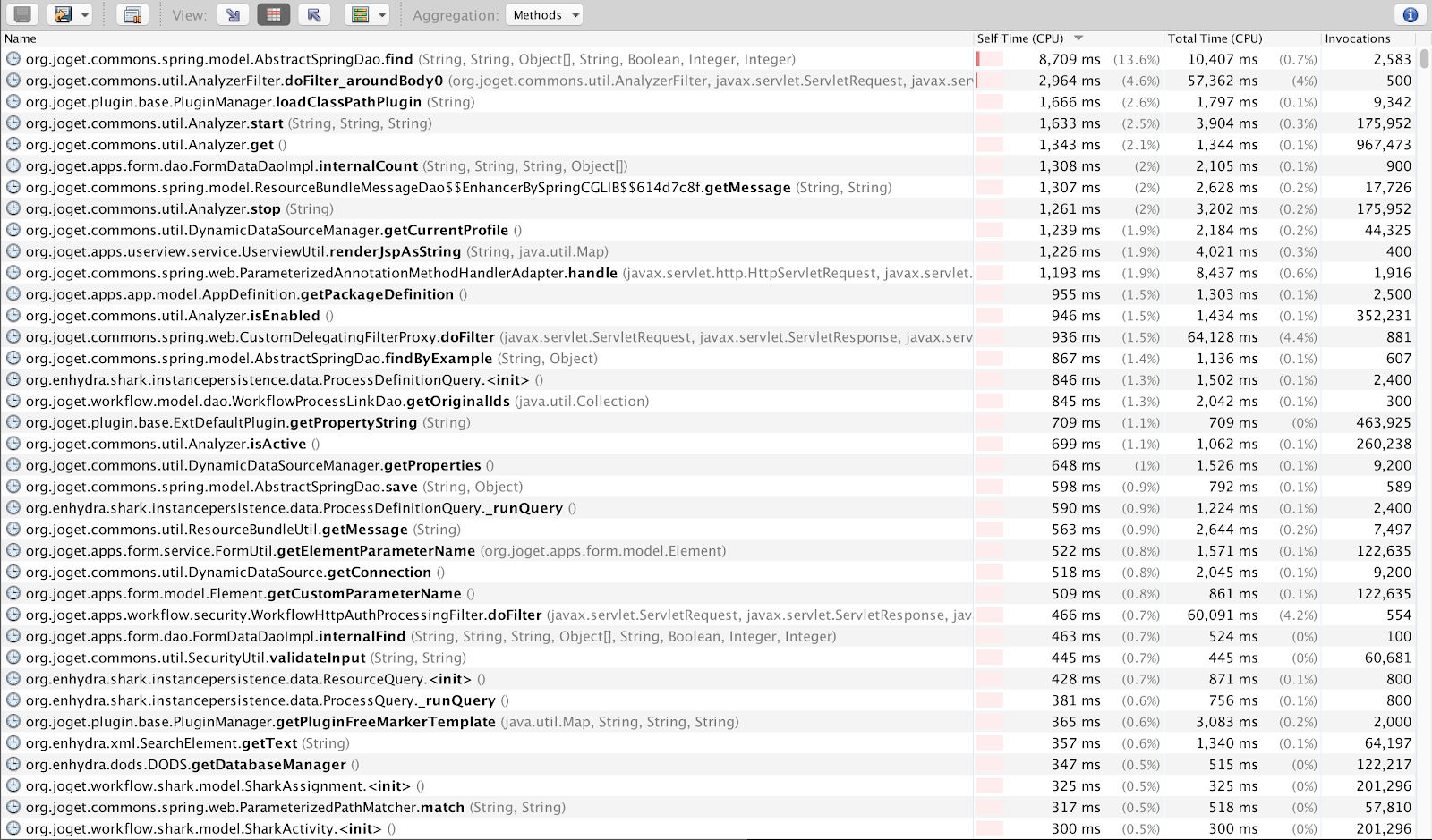Select the ResourceQuery.<init> method row

709,679
